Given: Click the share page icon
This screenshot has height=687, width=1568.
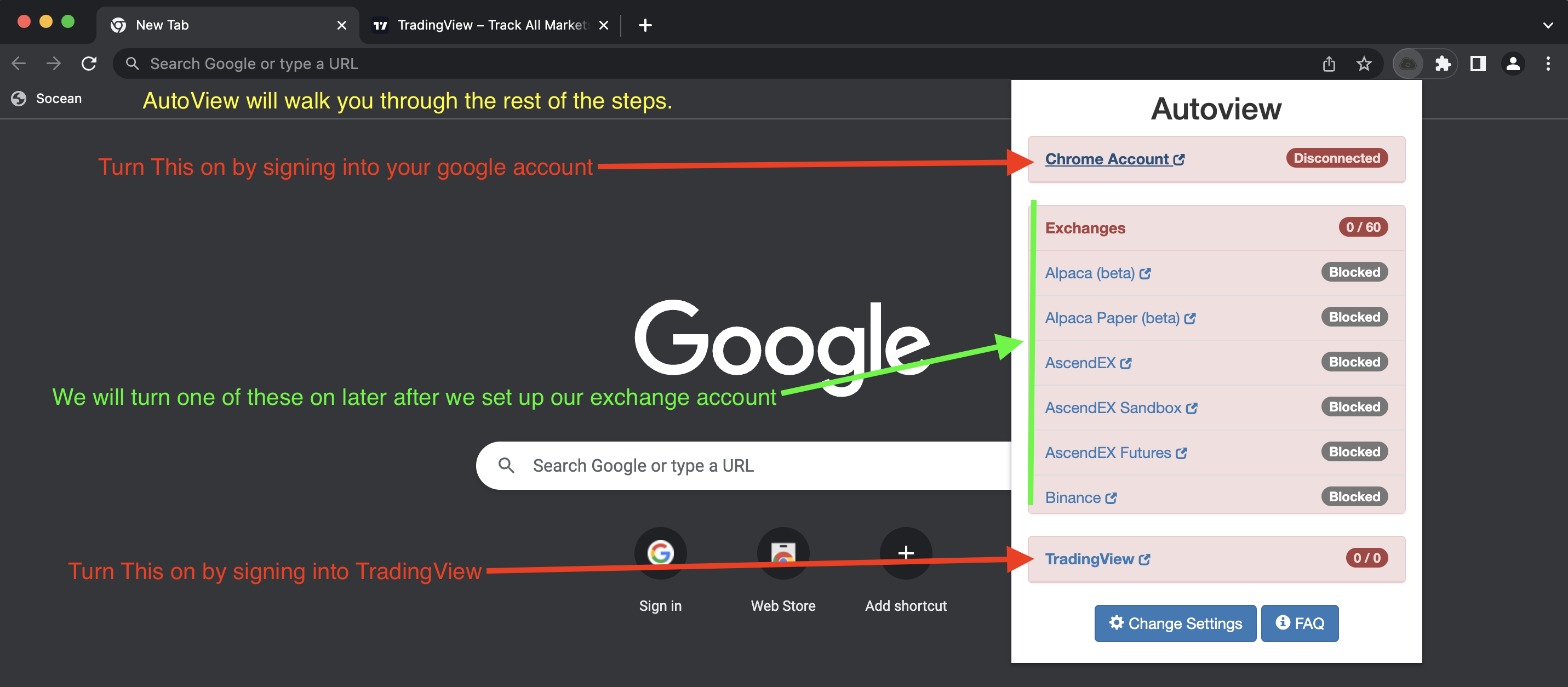Looking at the screenshot, I should 1329,64.
